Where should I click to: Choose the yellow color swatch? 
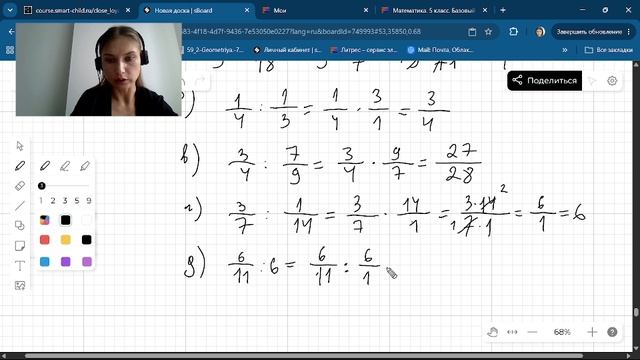[x=65, y=240]
